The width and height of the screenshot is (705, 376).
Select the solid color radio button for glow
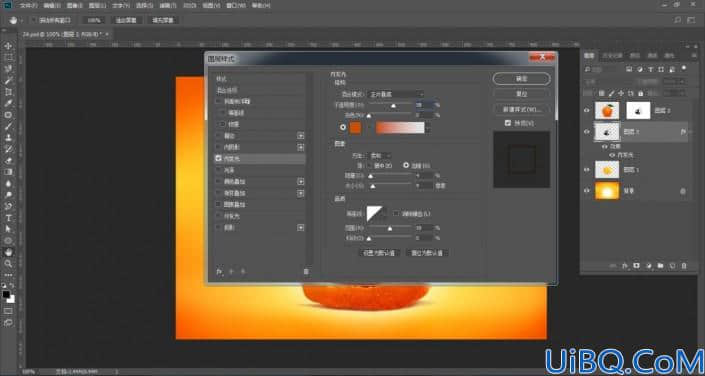(x=344, y=128)
